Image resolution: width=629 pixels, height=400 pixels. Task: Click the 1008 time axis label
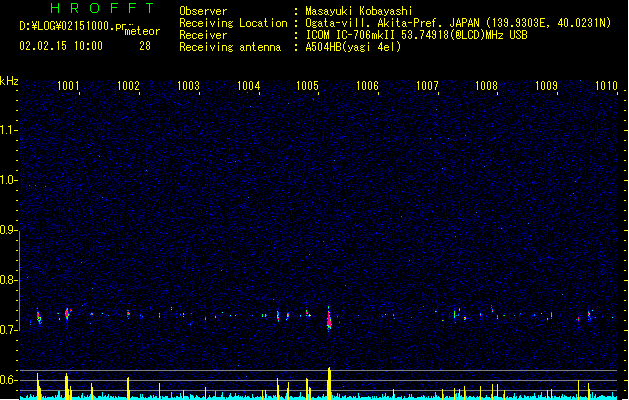pos(486,86)
